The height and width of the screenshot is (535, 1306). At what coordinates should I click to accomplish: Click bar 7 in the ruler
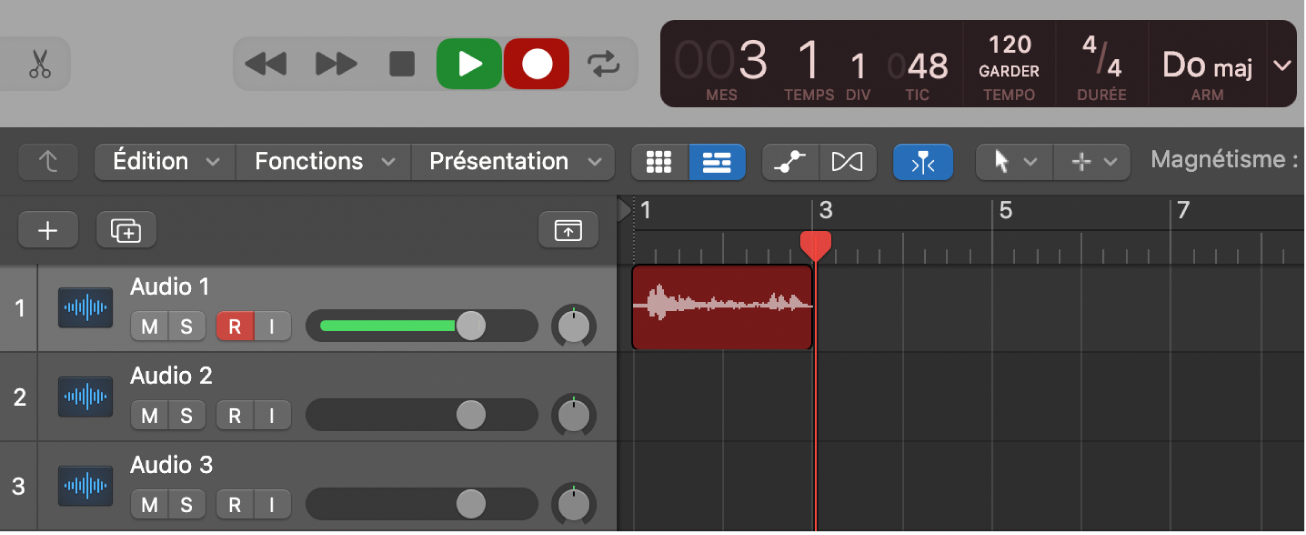click(x=1183, y=210)
